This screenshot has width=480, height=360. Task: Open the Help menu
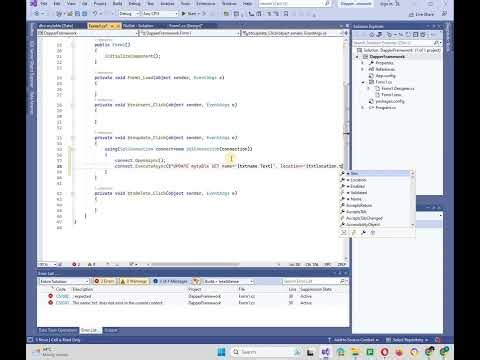click(x=247, y=4)
